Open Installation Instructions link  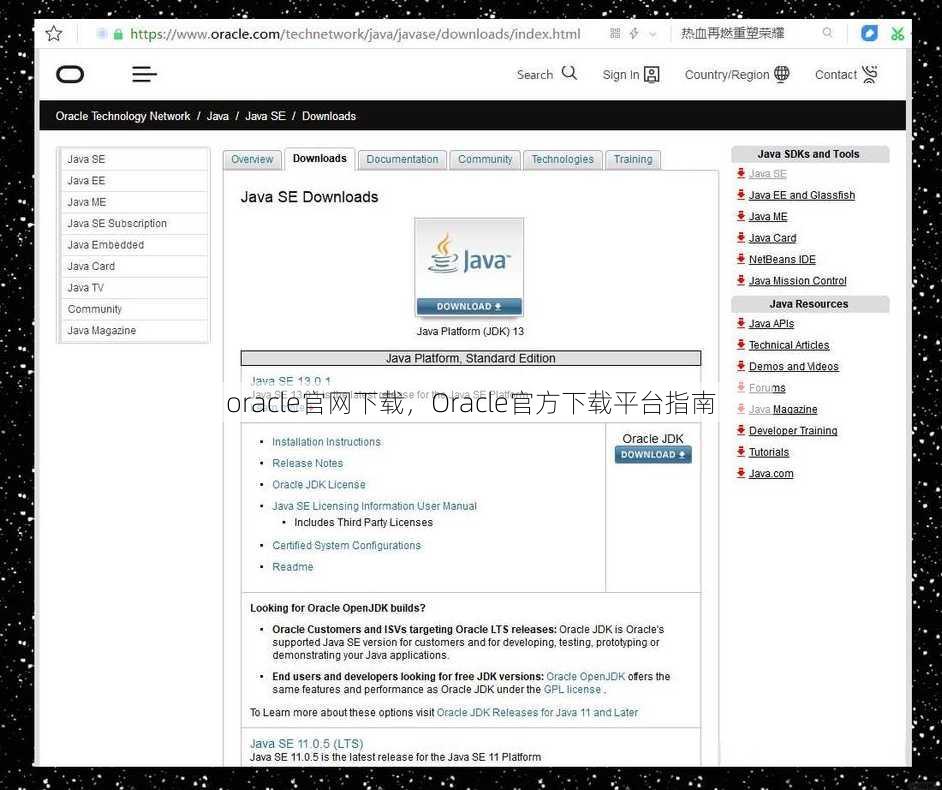click(326, 442)
